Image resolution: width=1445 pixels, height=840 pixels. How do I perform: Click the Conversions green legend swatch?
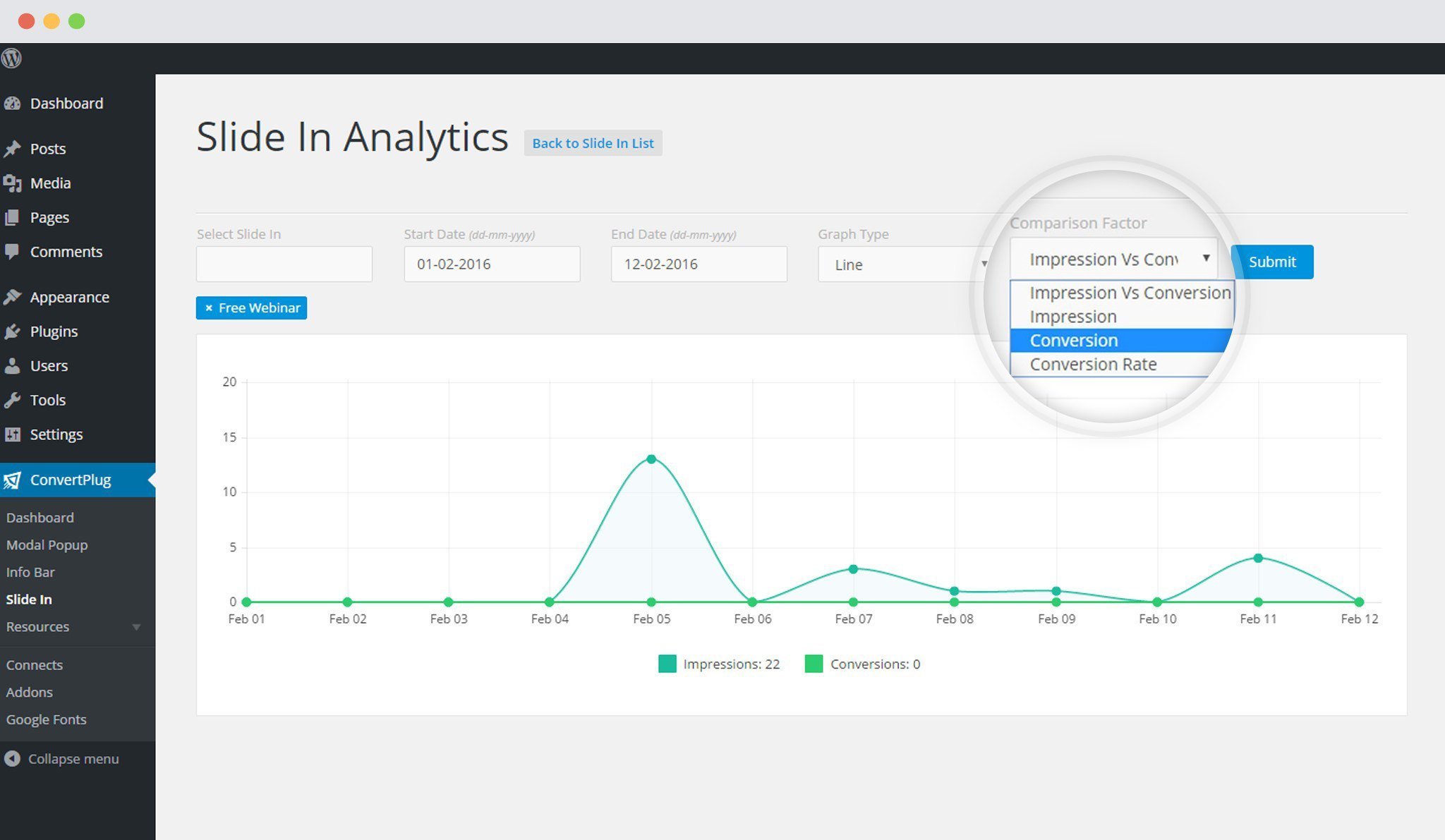click(814, 664)
